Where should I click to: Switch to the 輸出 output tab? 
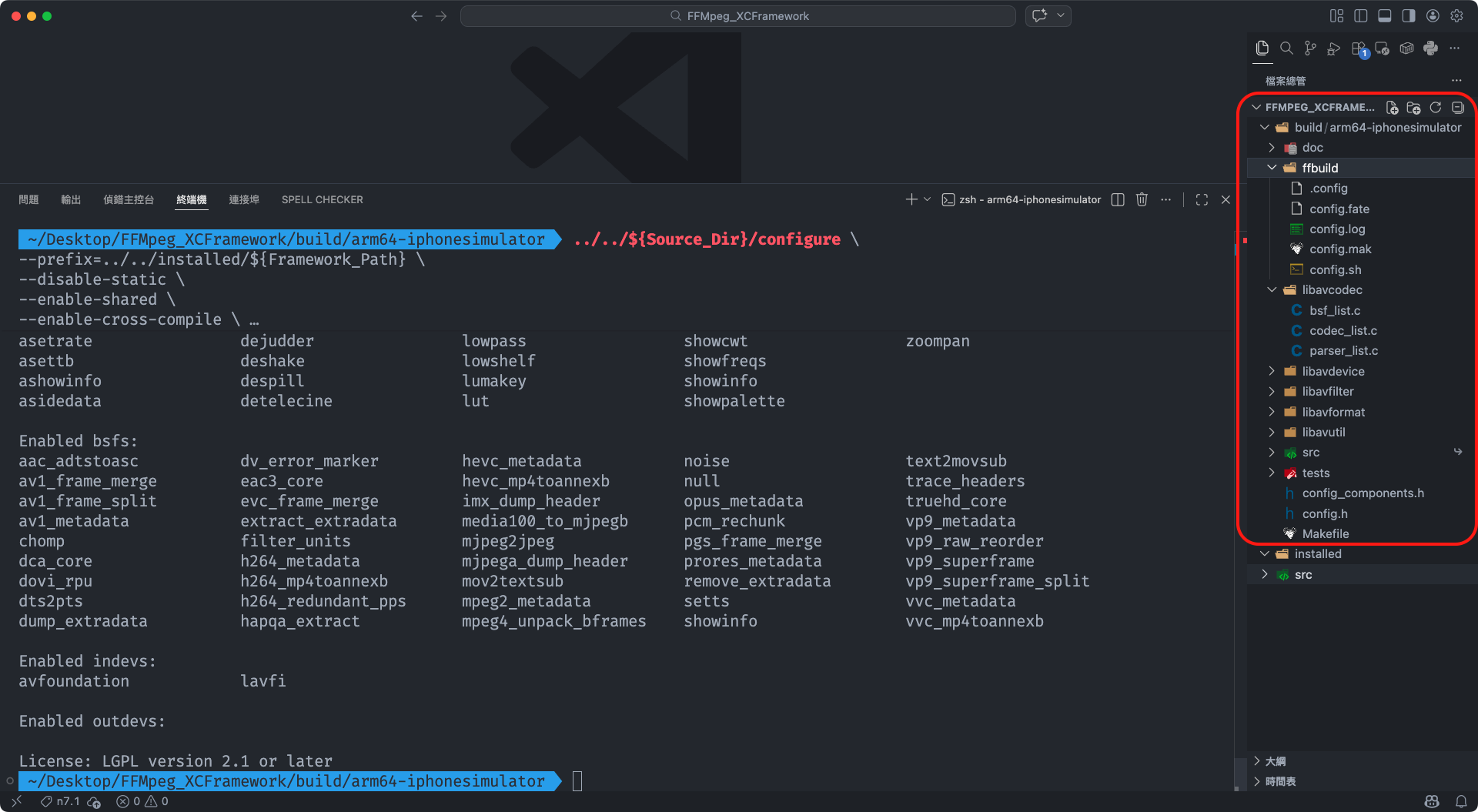pyautogui.click(x=71, y=200)
